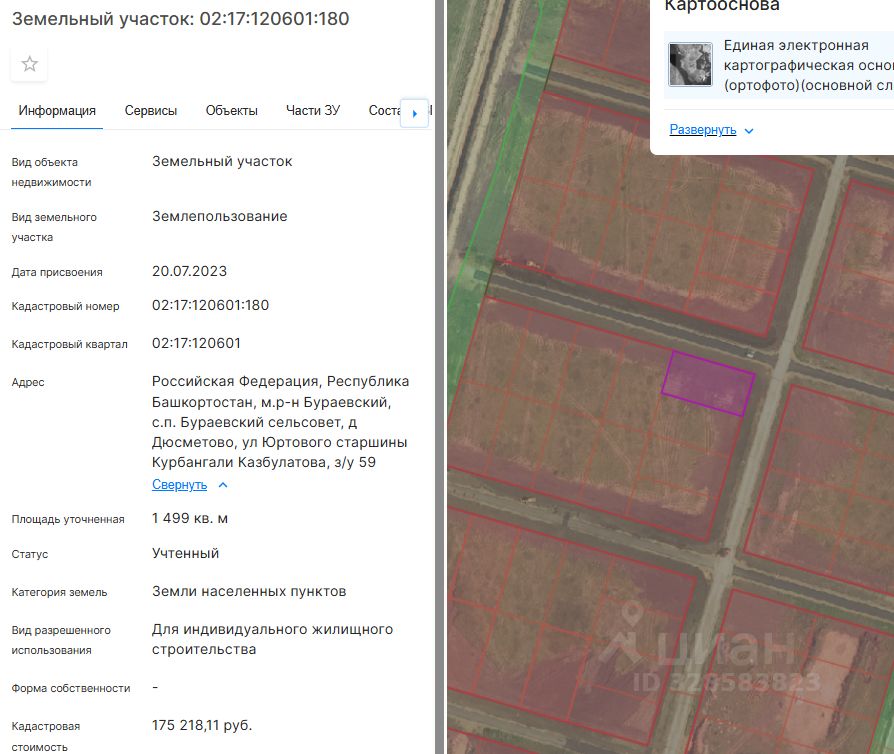Click the Категория земель label

(x=59, y=593)
